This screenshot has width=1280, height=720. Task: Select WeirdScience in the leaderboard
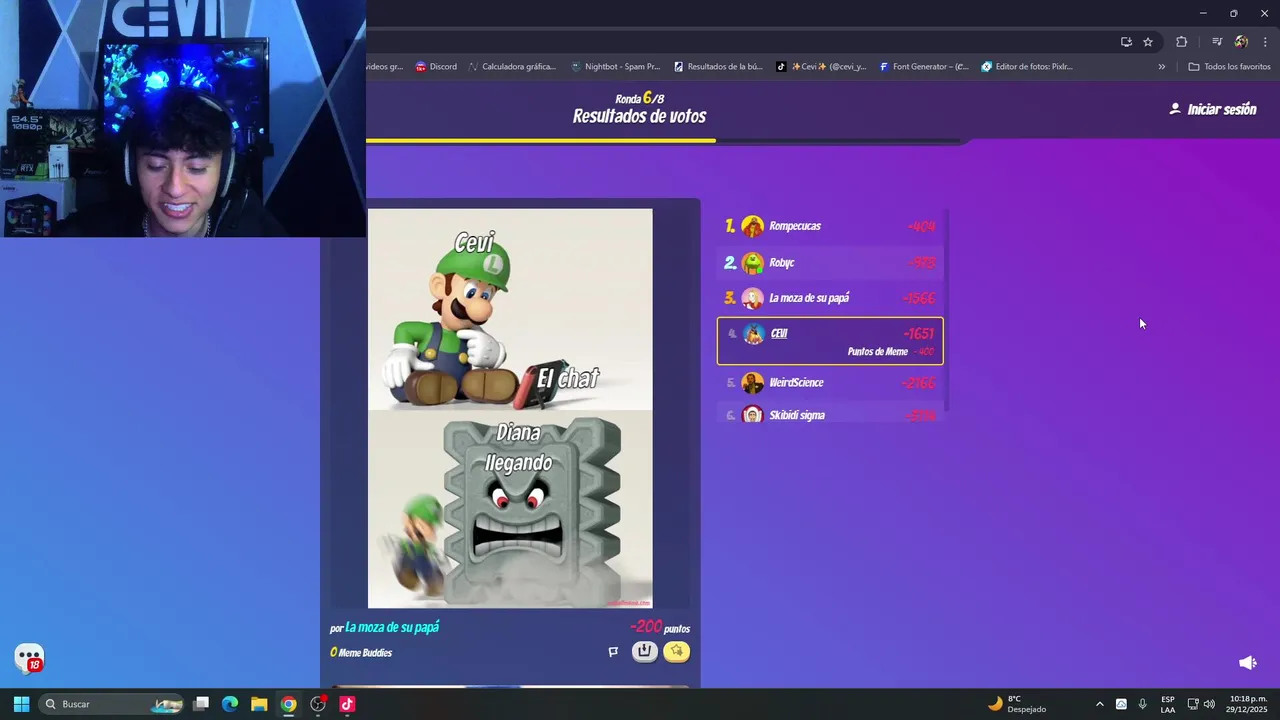point(830,383)
